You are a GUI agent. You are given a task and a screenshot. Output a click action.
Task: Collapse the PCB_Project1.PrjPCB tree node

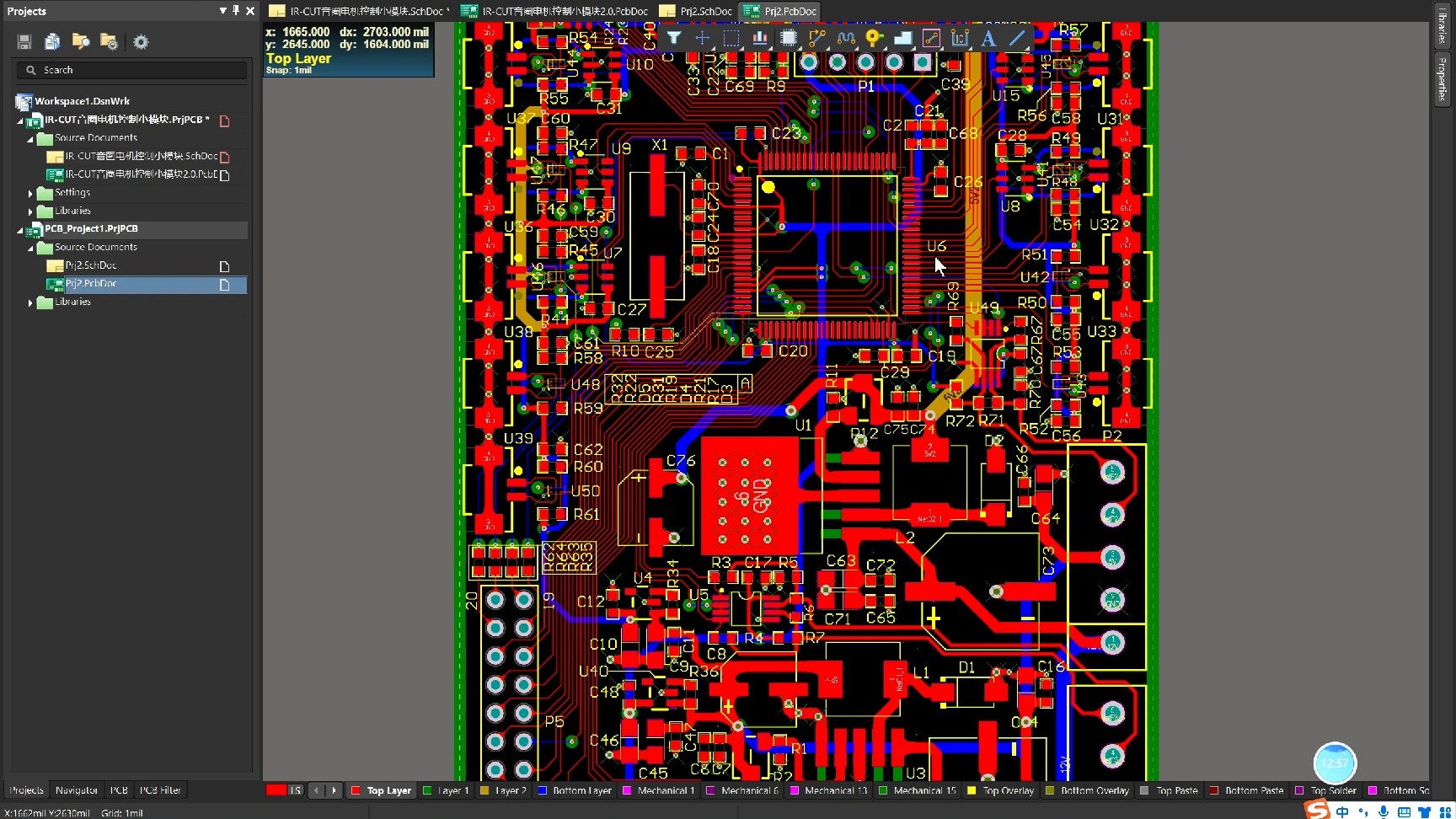pos(20,229)
